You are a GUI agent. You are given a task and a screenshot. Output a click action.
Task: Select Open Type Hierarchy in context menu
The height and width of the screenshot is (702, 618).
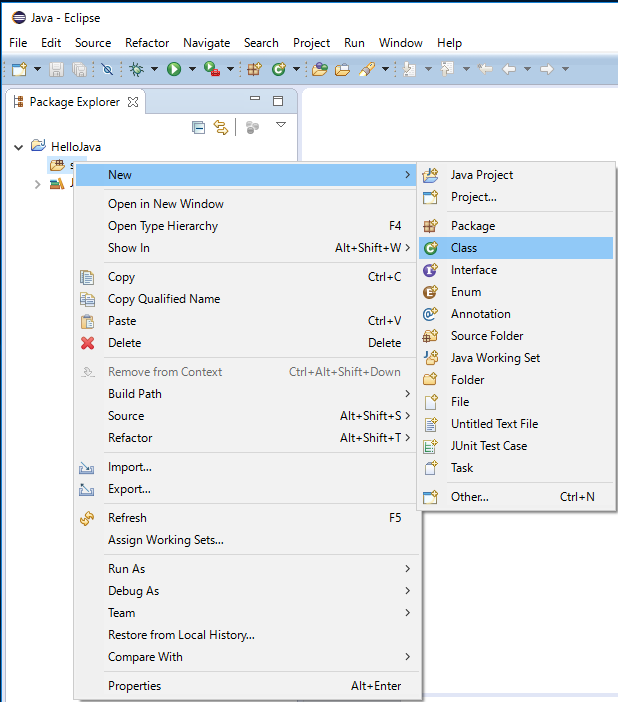pos(246,226)
